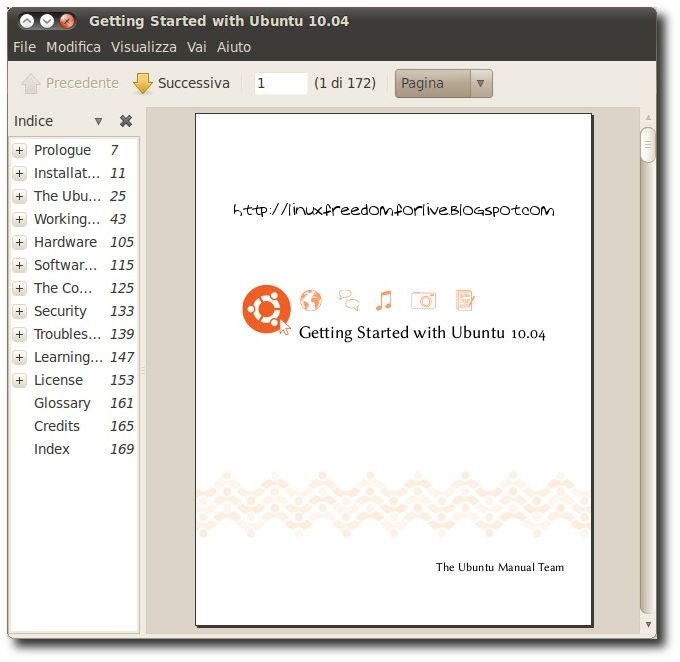Expand the Working... chapter node
Viewport: 680px width, 662px height.
[19, 220]
